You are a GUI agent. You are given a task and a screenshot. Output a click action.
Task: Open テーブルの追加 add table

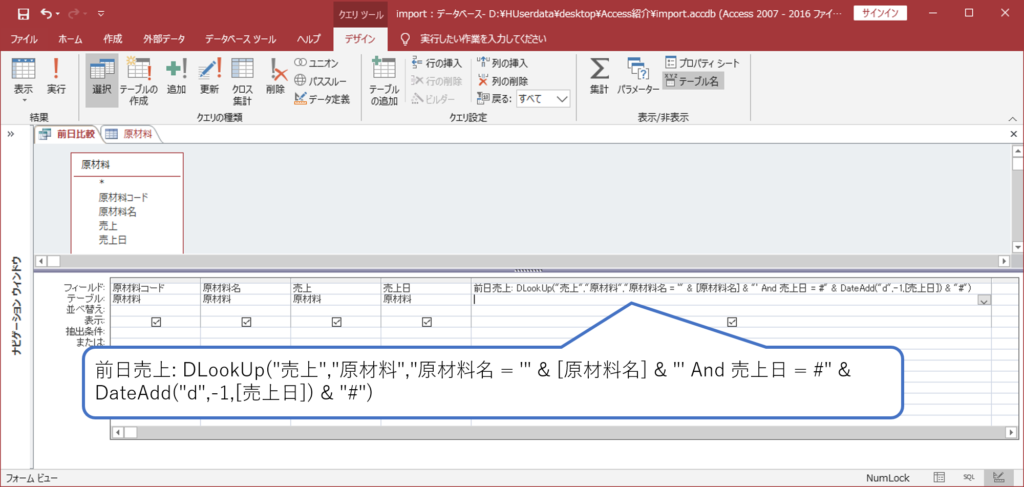tap(384, 80)
